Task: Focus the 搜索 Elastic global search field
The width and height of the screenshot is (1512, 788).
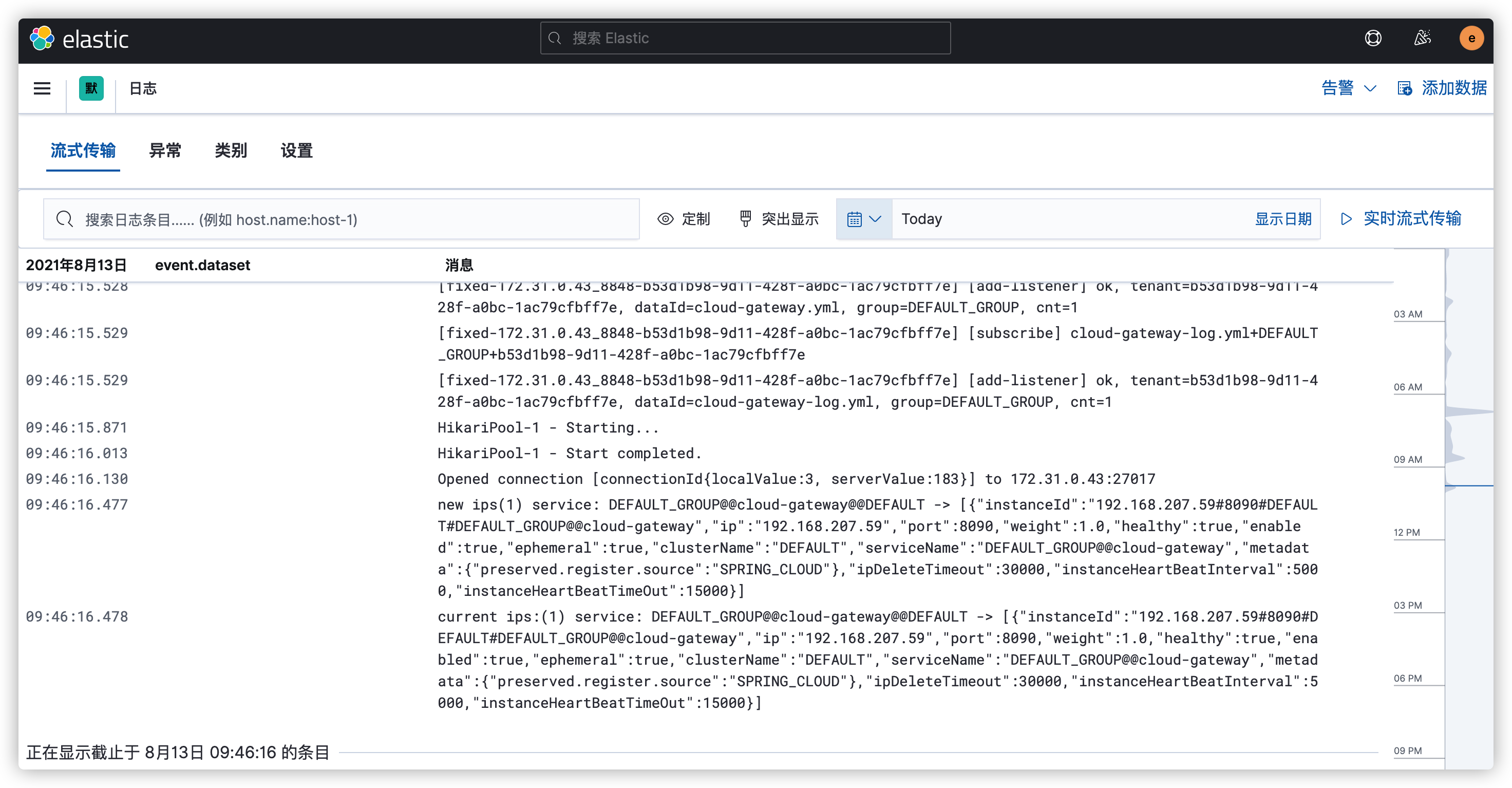Action: [x=745, y=38]
